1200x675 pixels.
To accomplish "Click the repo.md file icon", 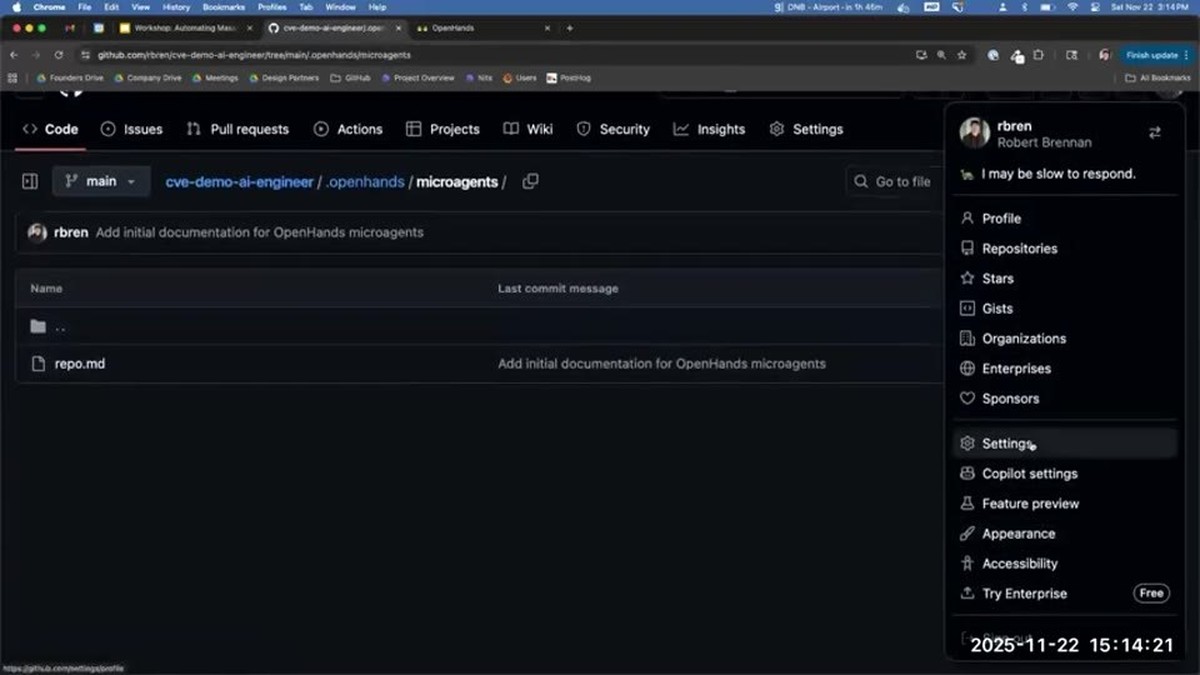I will [38, 363].
